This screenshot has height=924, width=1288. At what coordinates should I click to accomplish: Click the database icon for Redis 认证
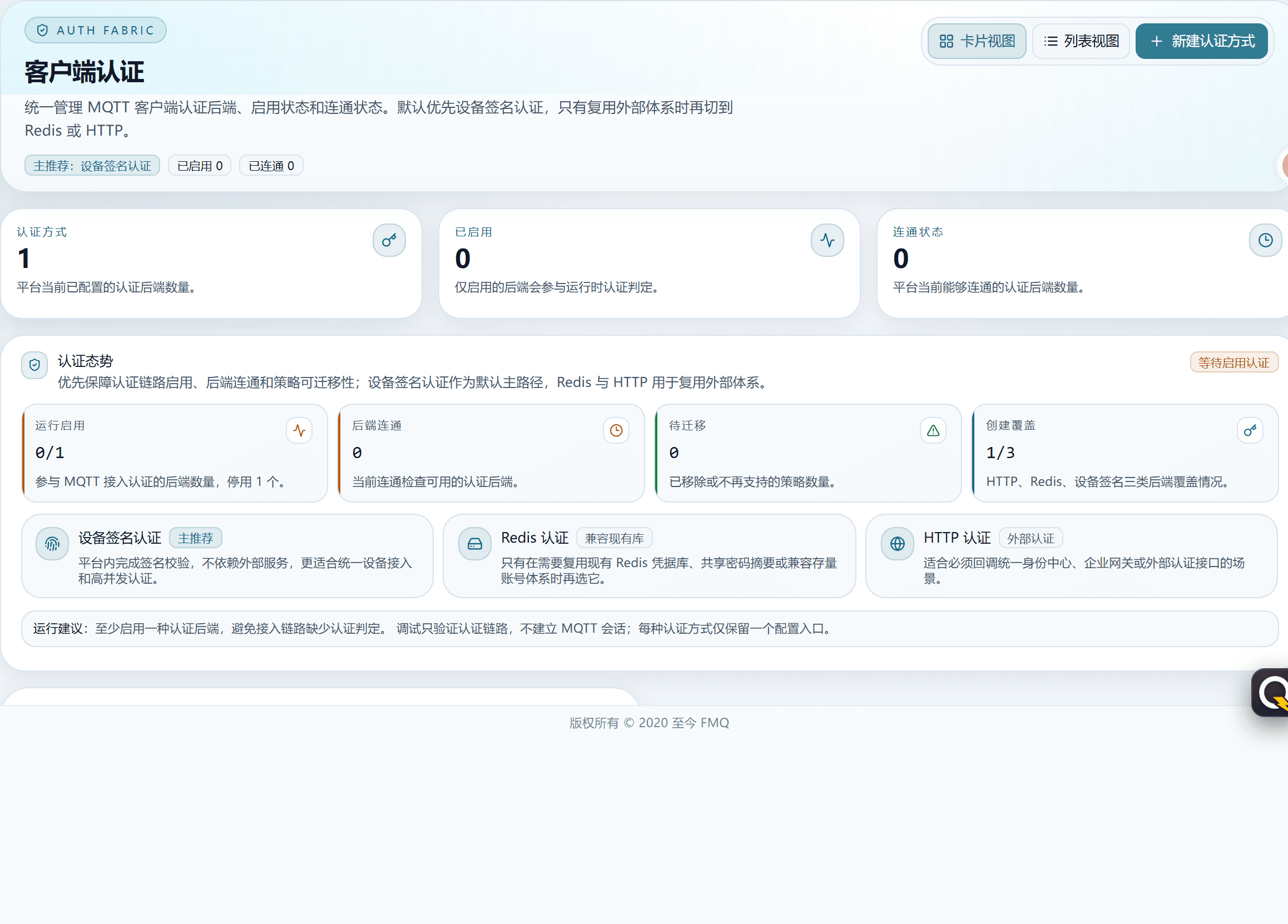coord(475,544)
